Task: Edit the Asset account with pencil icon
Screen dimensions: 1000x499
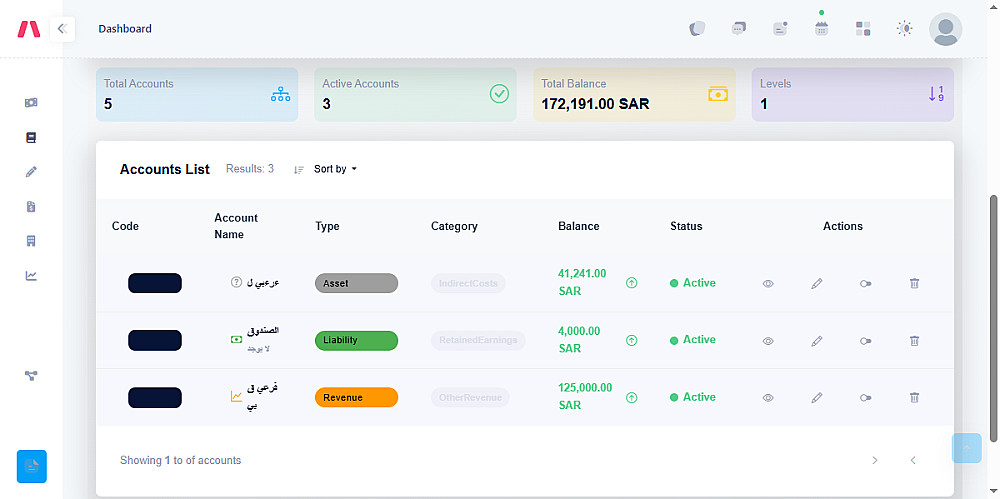Action: point(817,284)
